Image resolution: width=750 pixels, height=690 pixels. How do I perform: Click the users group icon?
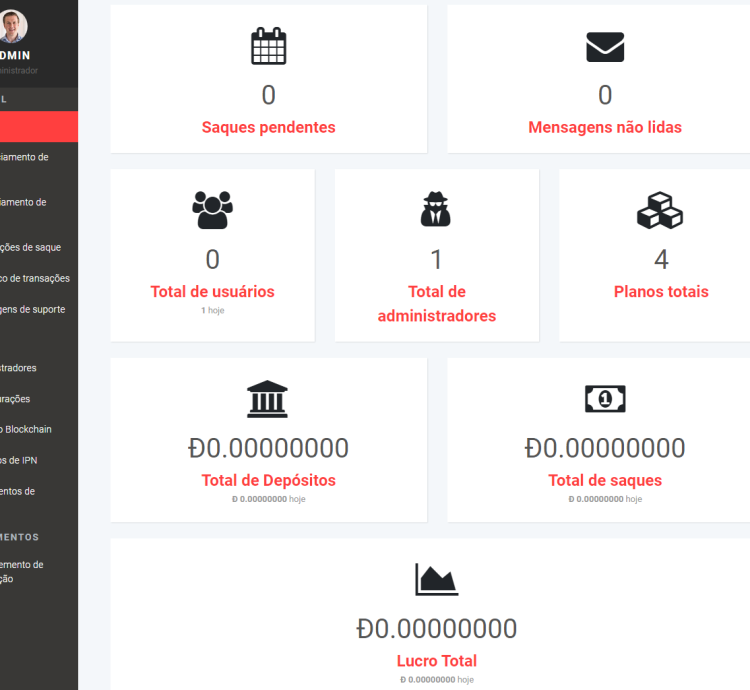coord(212,209)
